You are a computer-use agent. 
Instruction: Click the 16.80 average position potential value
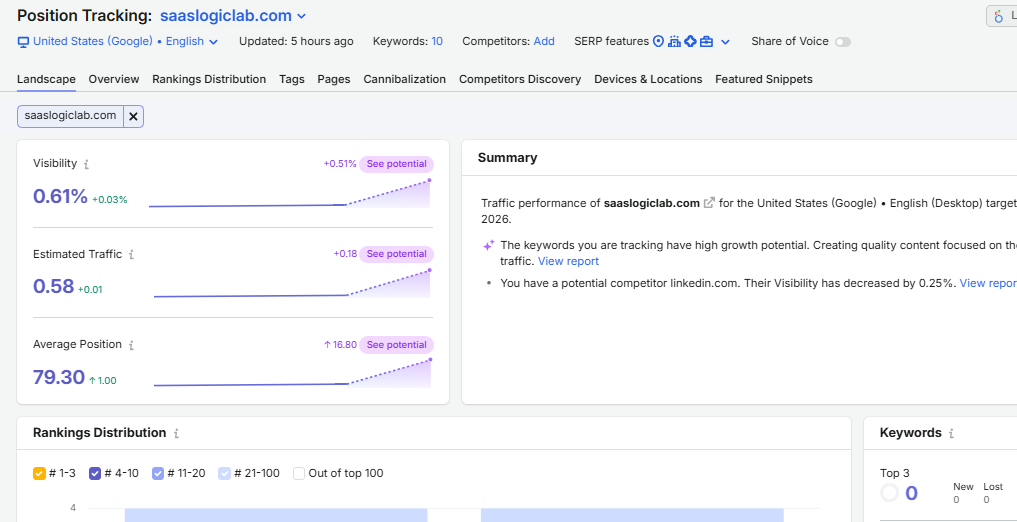pyautogui.click(x=341, y=345)
